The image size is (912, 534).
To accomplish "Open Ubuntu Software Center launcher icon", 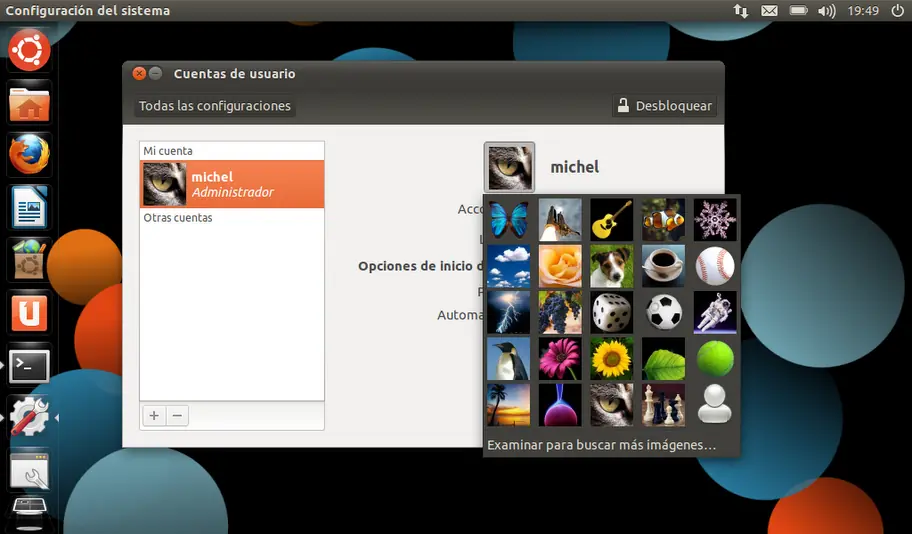I will point(29,259).
